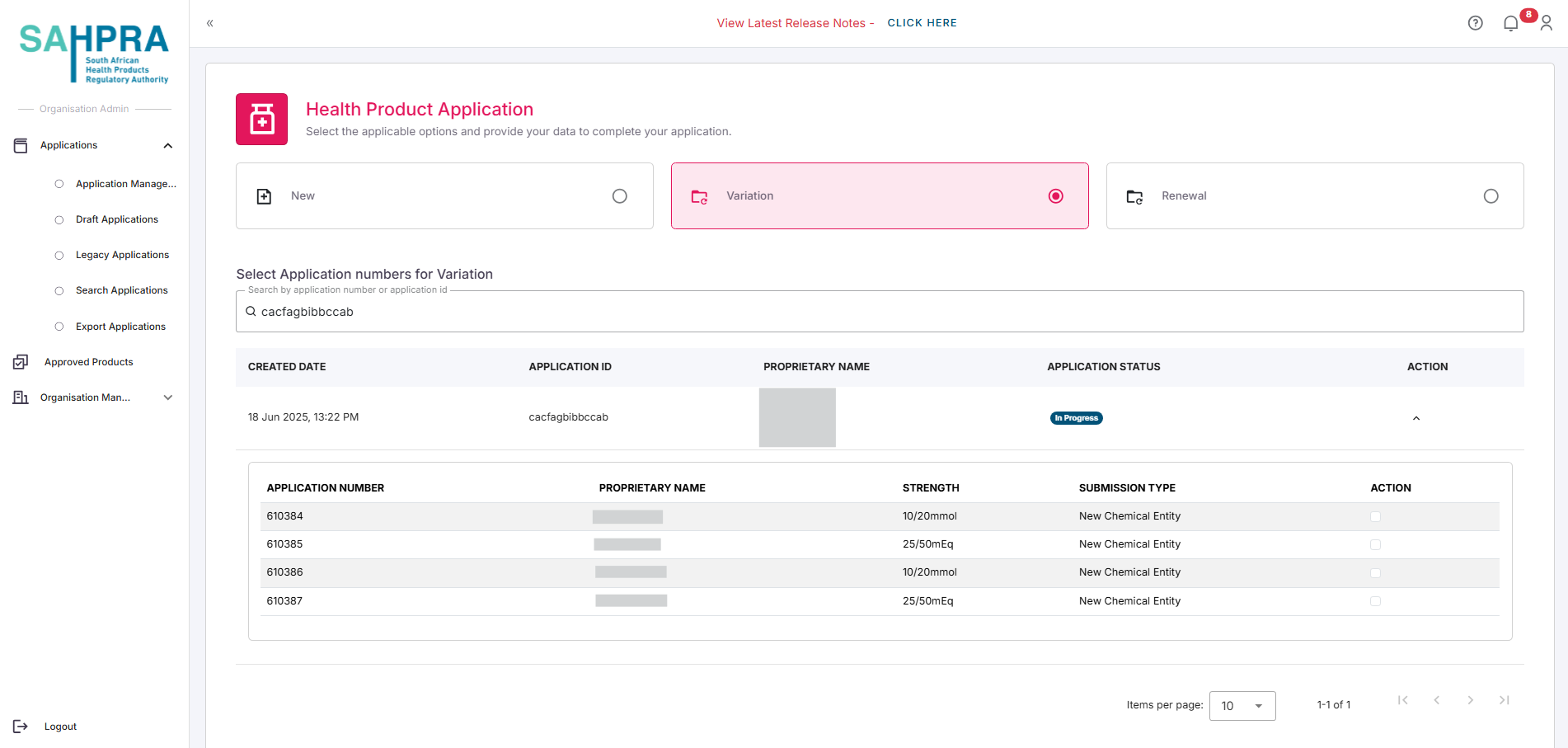Click the help question mark icon

(1475, 23)
